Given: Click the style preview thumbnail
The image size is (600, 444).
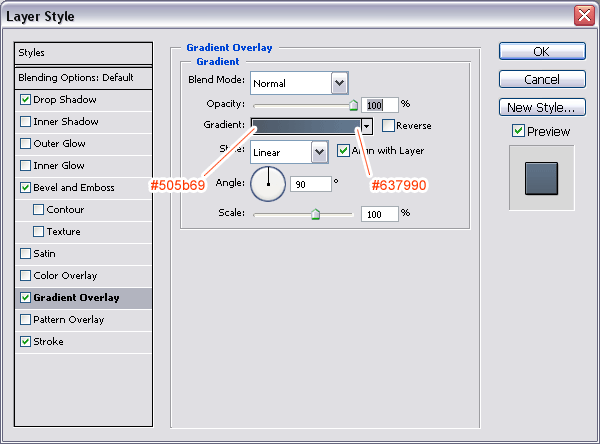Looking at the screenshot, I should coord(541,177).
